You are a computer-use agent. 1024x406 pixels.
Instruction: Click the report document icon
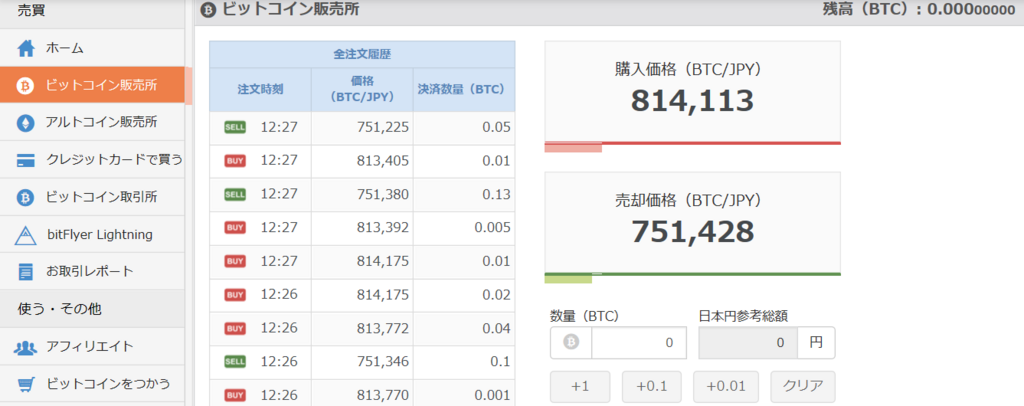[x=25, y=272]
